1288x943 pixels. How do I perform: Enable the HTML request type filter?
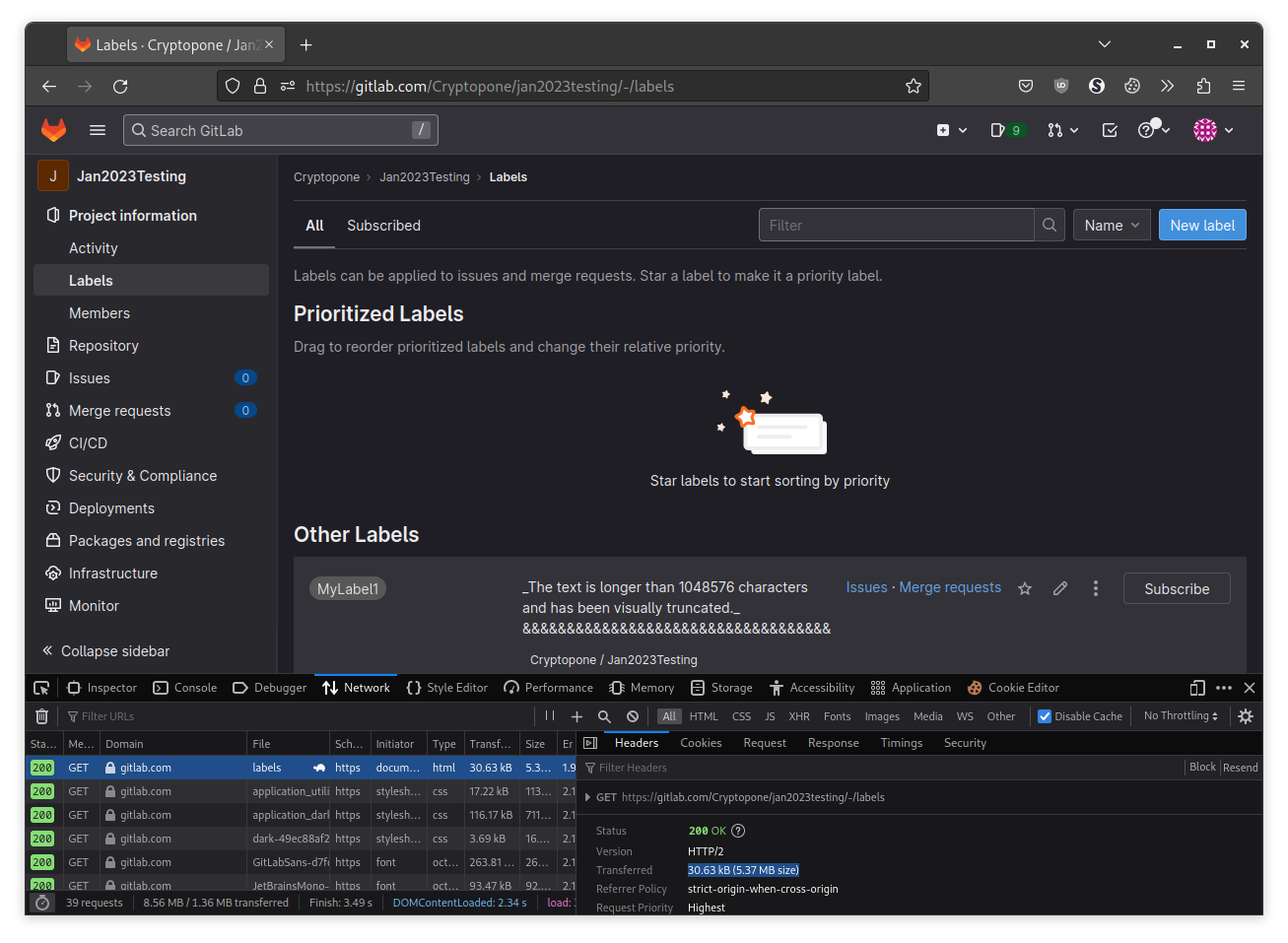pos(704,716)
